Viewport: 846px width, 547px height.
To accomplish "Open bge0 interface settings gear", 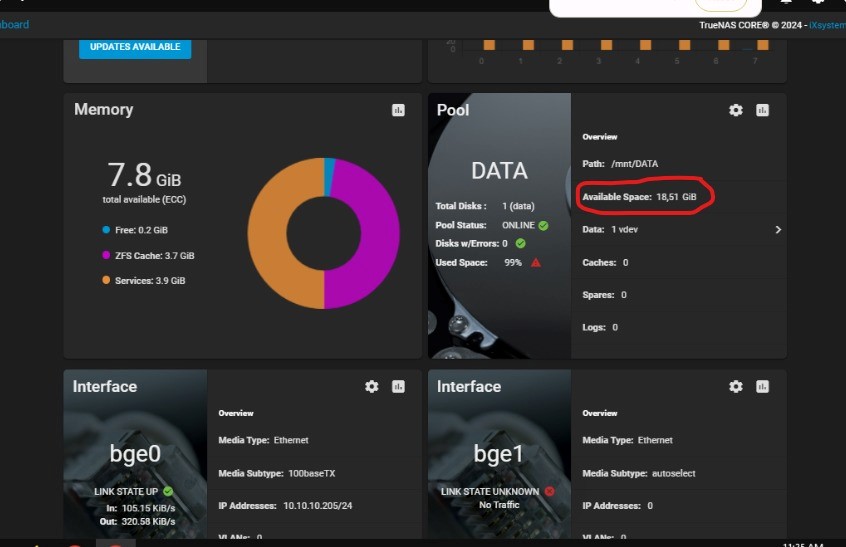I will pos(372,386).
